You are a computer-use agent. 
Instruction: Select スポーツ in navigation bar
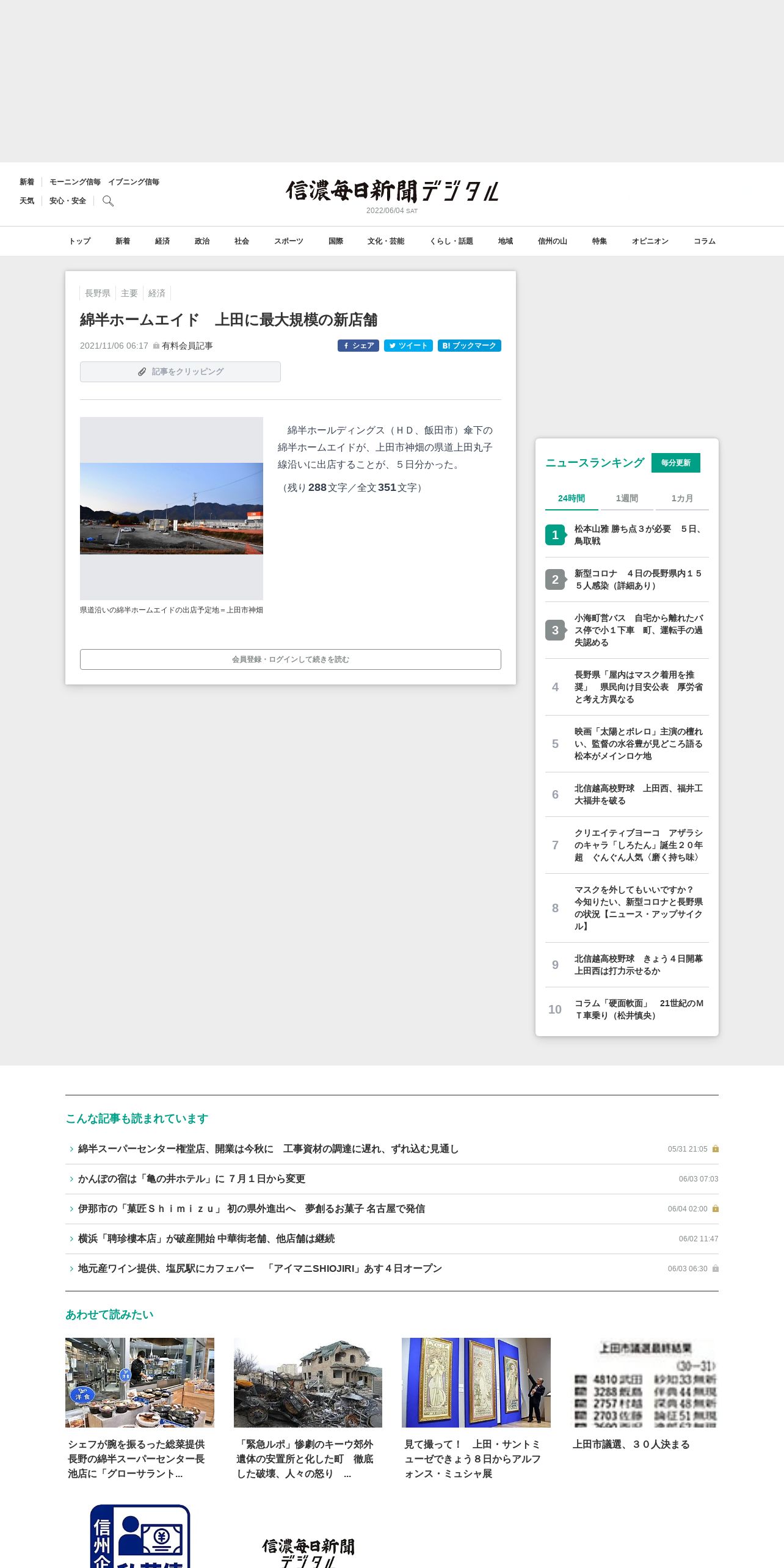click(289, 241)
